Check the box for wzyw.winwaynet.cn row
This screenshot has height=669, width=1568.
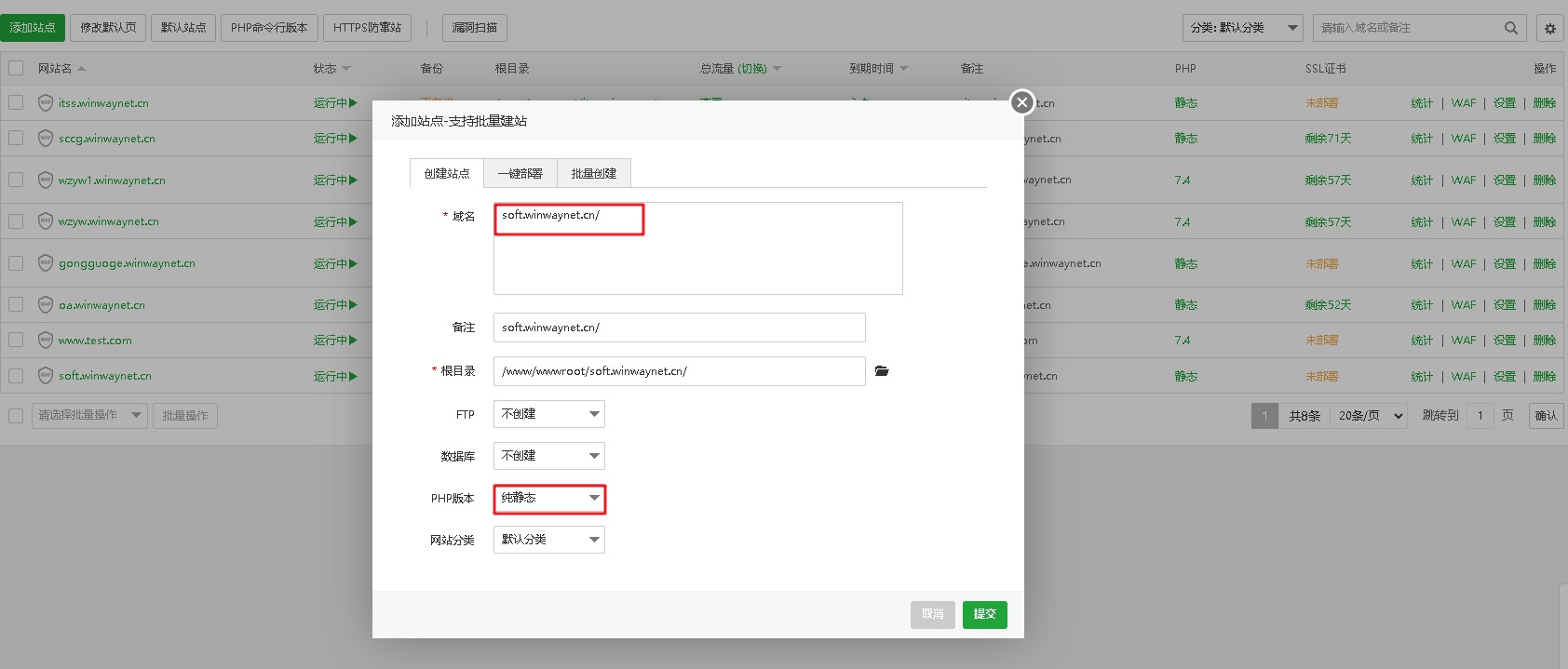(x=16, y=221)
